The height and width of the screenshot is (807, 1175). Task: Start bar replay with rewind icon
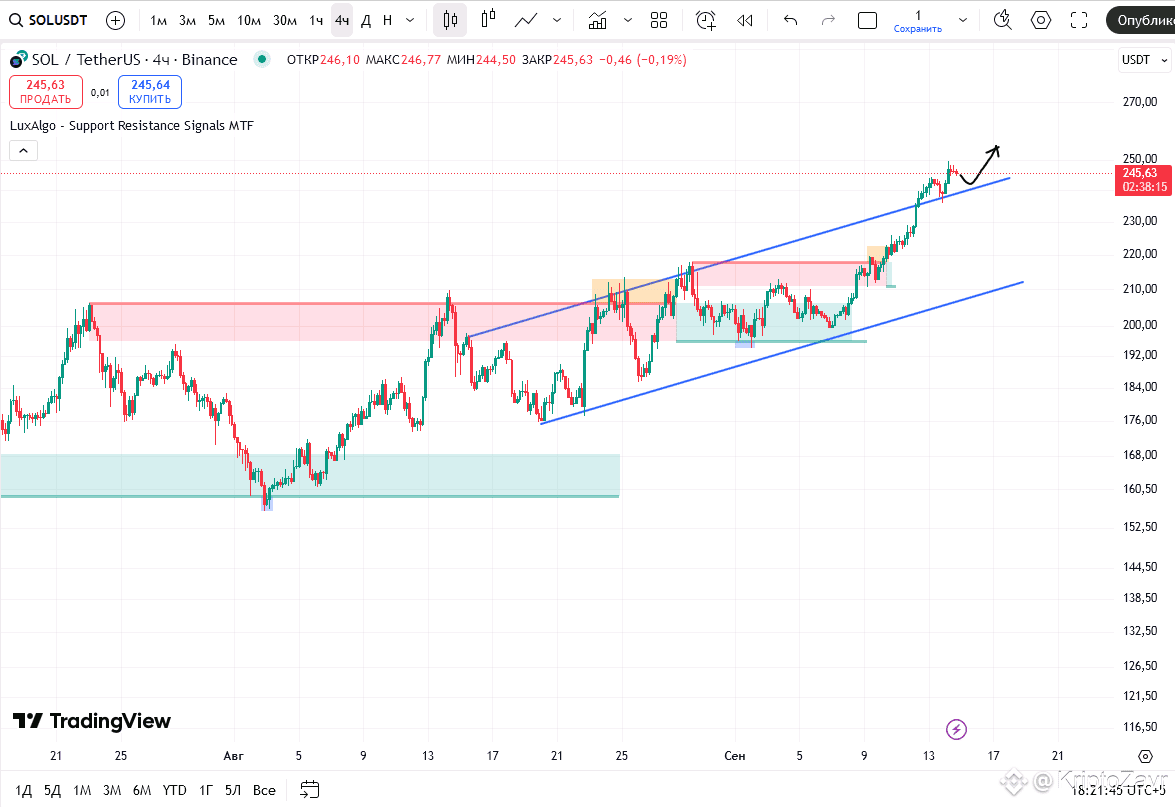745,20
